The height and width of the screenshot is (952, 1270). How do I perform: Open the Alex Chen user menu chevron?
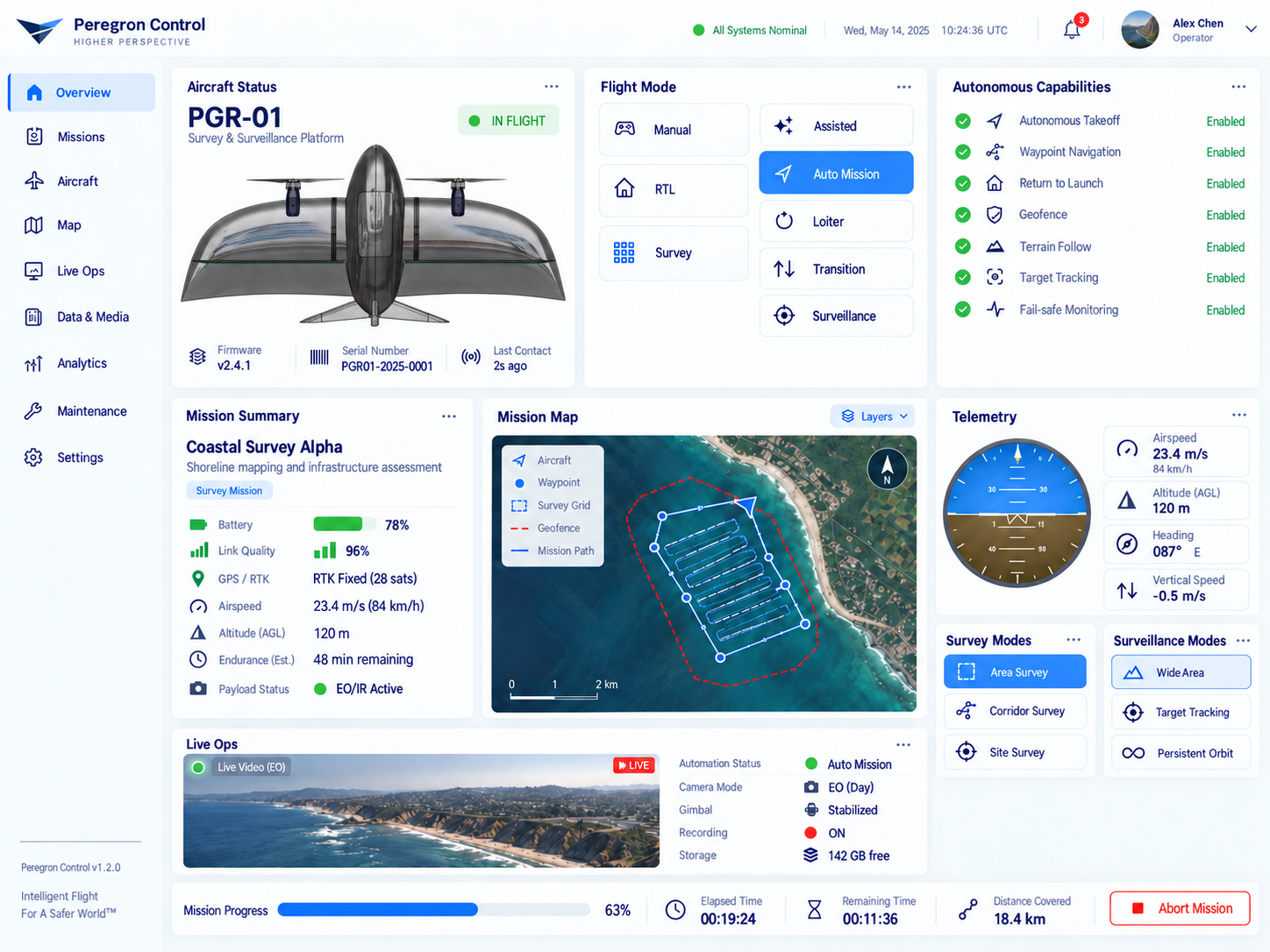click(x=1251, y=29)
